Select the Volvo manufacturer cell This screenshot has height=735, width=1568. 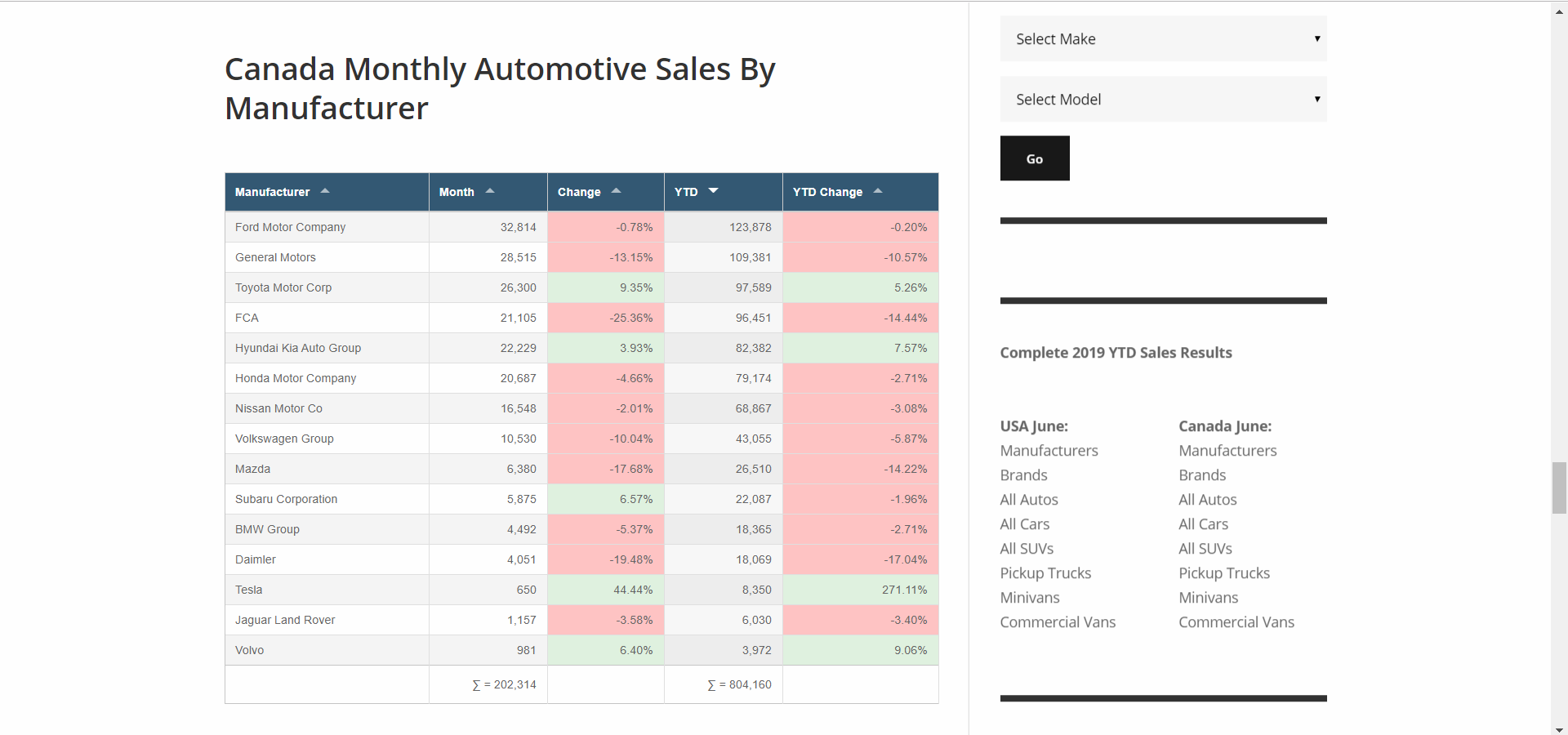(x=327, y=650)
